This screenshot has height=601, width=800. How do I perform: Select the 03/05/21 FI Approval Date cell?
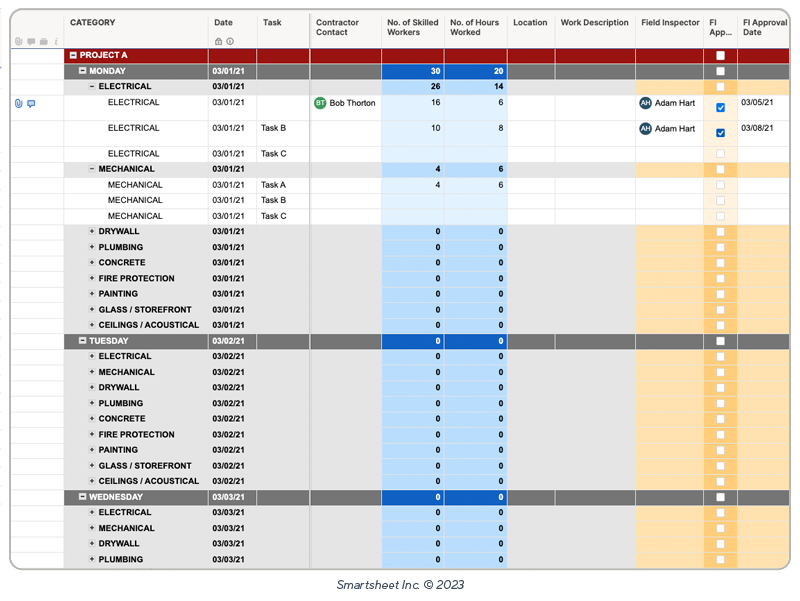[x=765, y=103]
